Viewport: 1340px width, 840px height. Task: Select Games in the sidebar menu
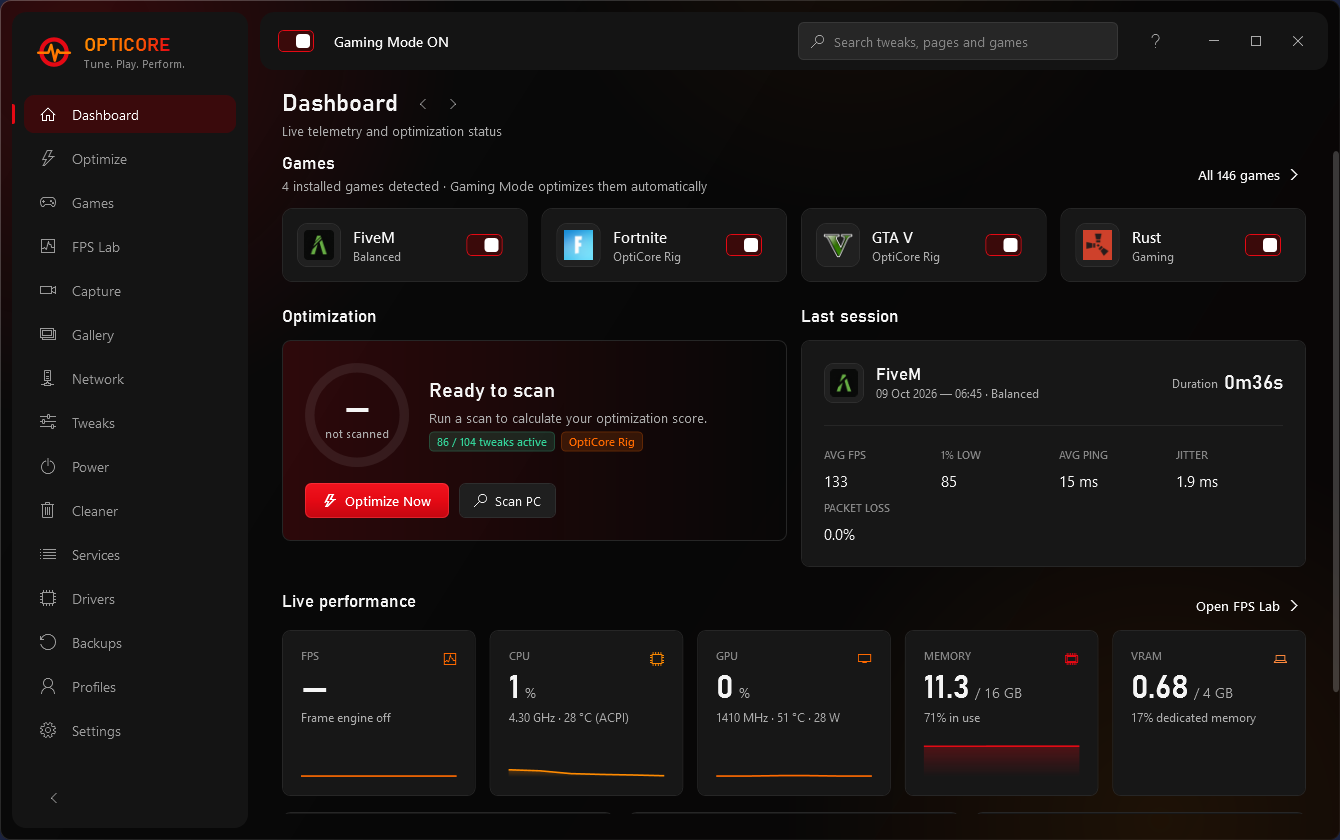[x=130, y=203]
